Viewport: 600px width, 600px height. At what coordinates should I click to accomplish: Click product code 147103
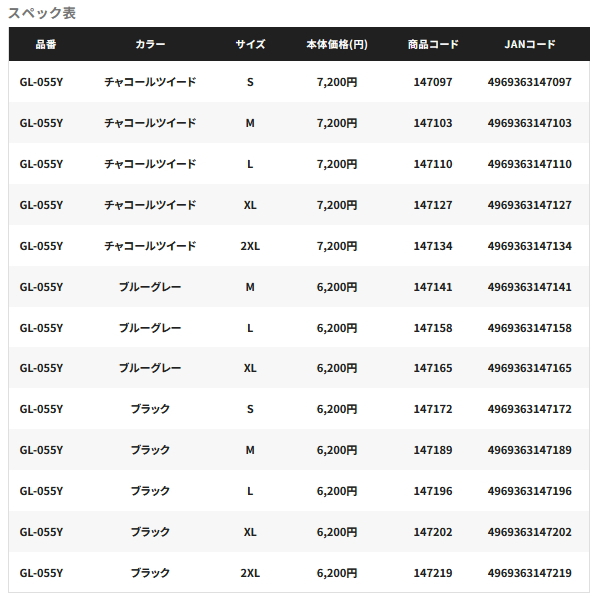433,123
